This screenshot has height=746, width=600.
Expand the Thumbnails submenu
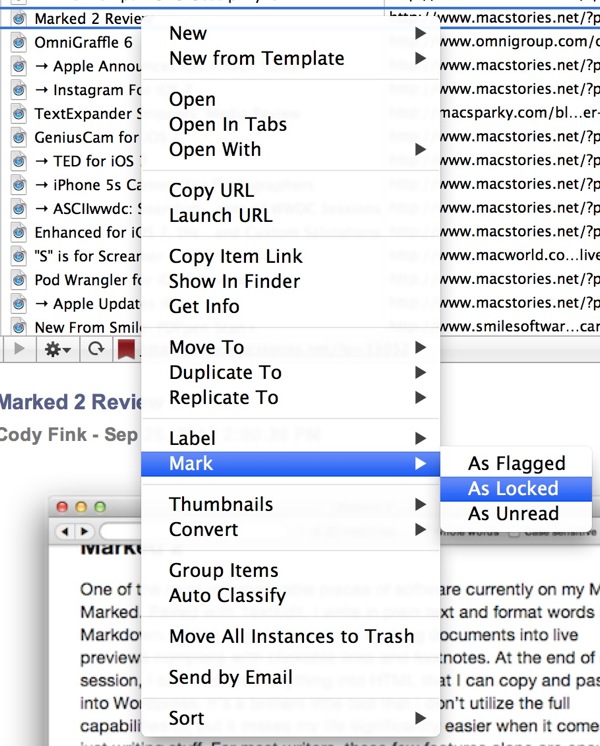click(290, 504)
